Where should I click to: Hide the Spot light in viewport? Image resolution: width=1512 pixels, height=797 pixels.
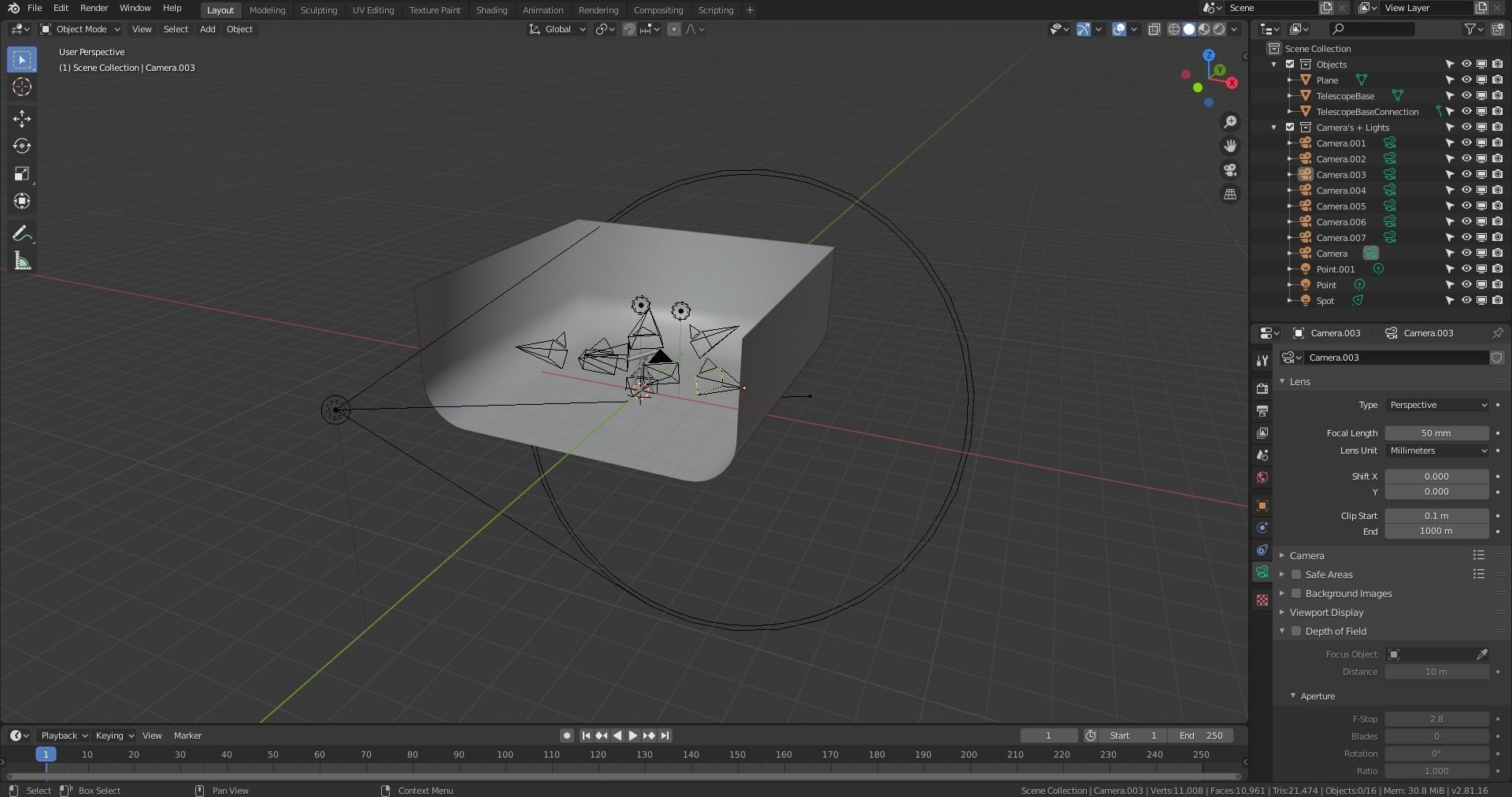(1466, 301)
